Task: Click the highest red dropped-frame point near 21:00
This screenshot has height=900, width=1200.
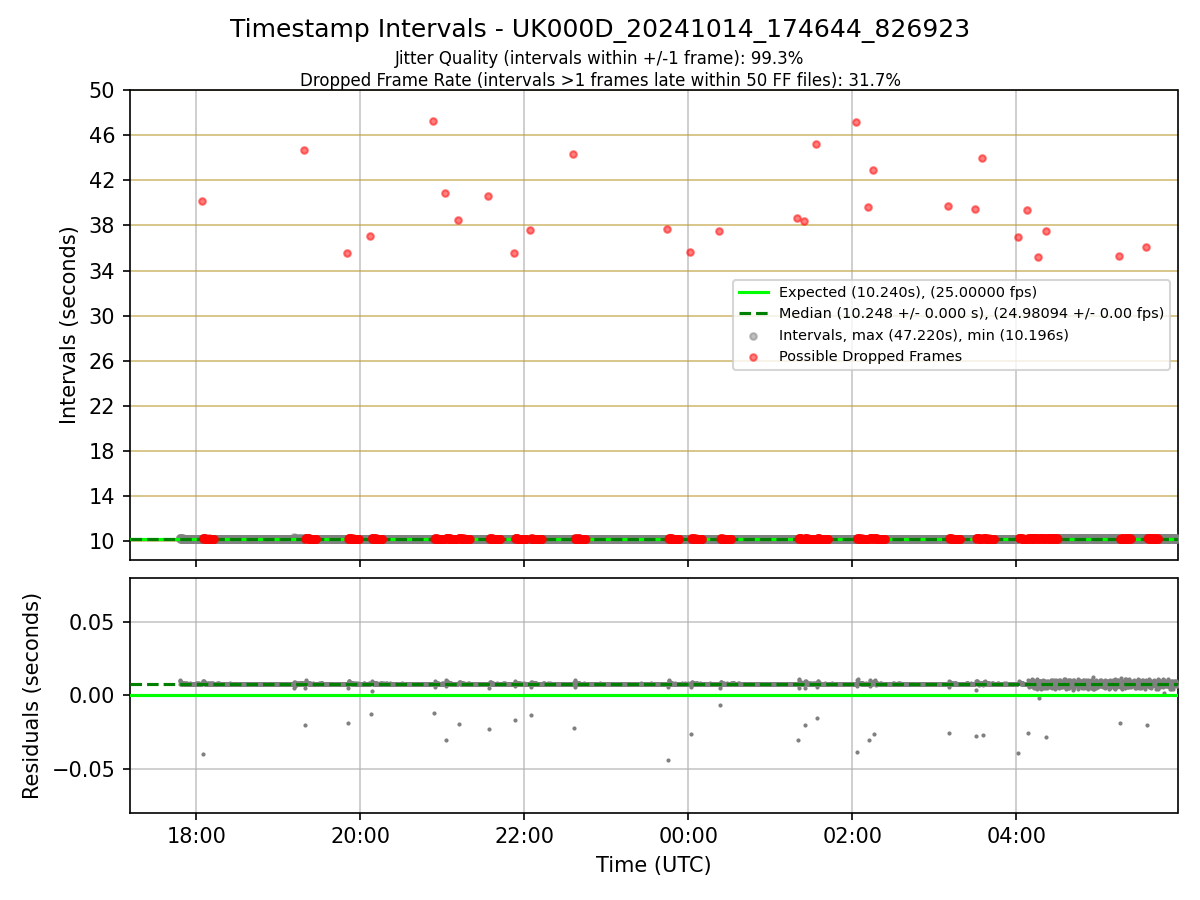Action: coord(433,121)
